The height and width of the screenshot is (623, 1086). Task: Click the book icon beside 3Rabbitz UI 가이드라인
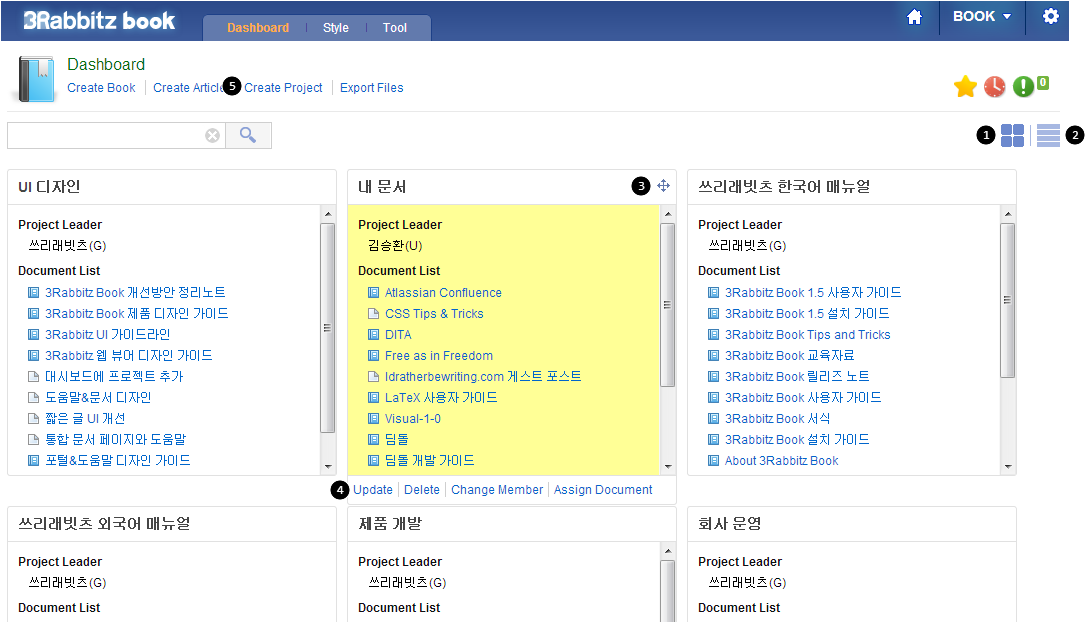click(33, 335)
